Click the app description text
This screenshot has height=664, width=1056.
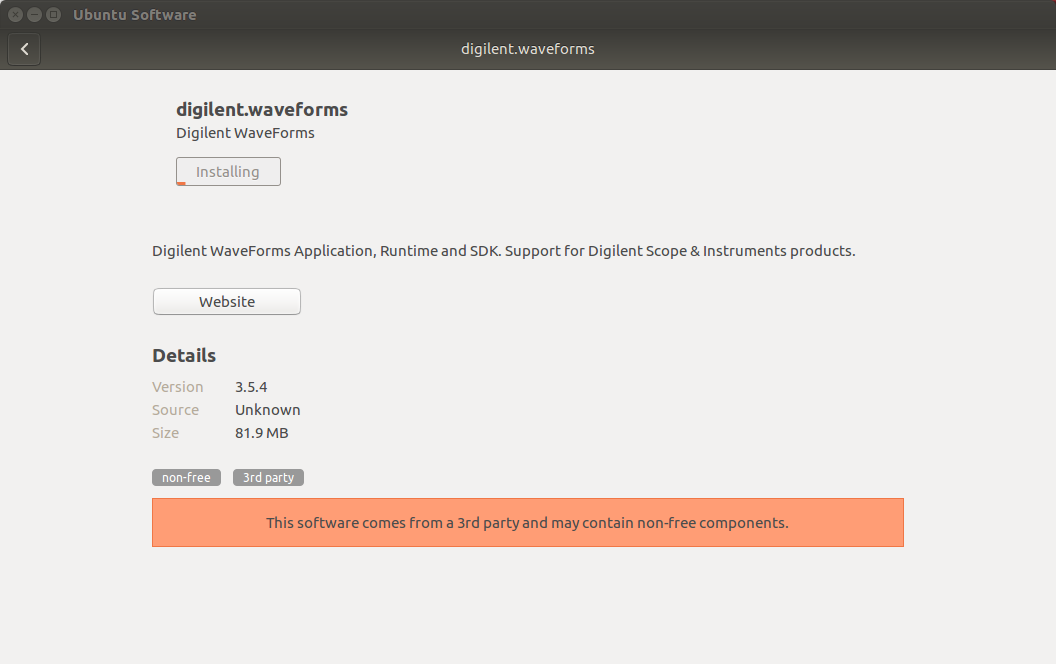pyautogui.click(x=504, y=251)
